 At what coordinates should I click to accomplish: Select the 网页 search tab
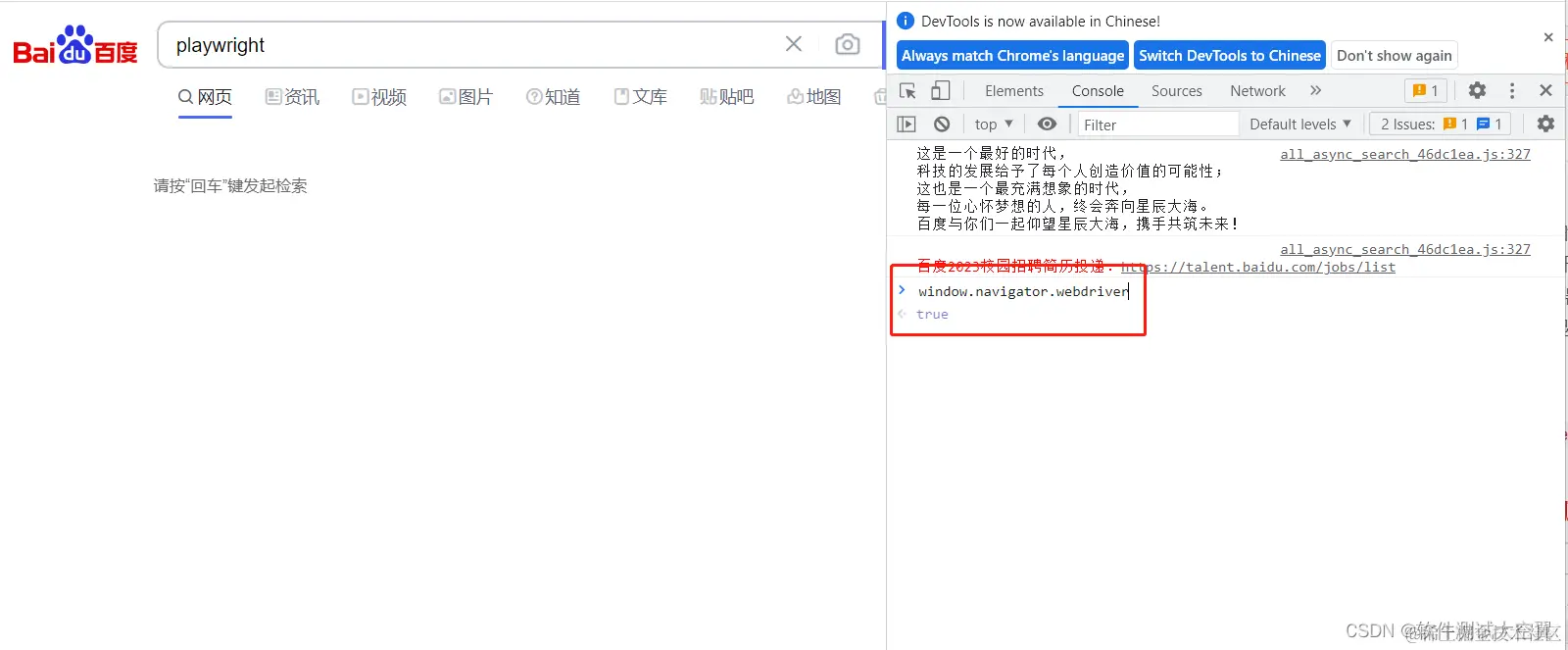tap(205, 97)
